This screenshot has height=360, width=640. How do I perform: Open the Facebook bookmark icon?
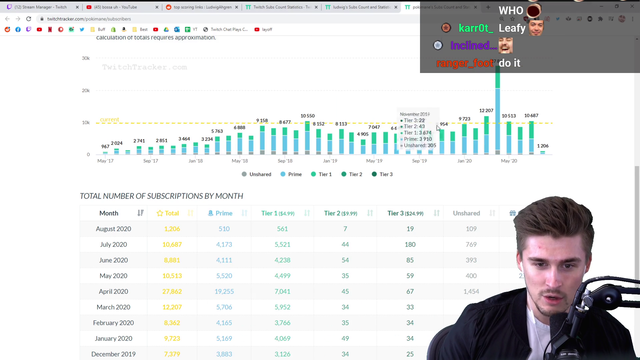(x=18, y=29)
